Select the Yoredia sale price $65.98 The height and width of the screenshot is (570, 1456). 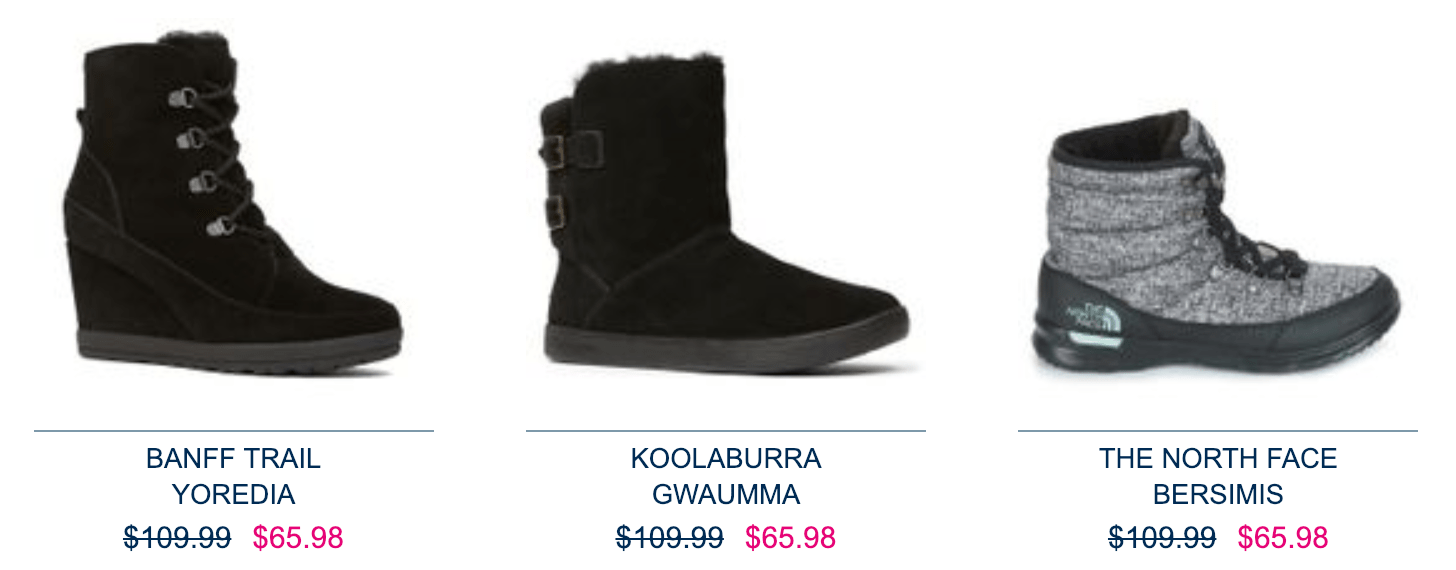pos(298,538)
